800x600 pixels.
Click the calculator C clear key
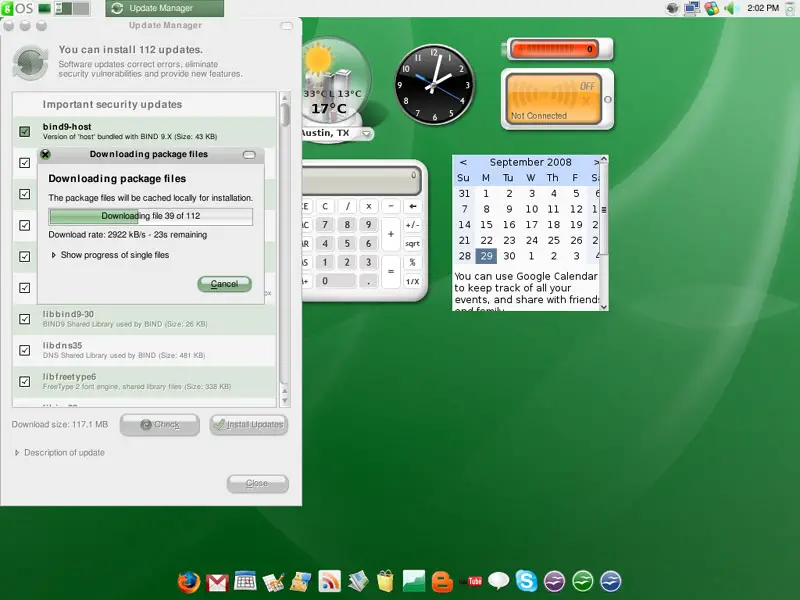pos(325,206)
